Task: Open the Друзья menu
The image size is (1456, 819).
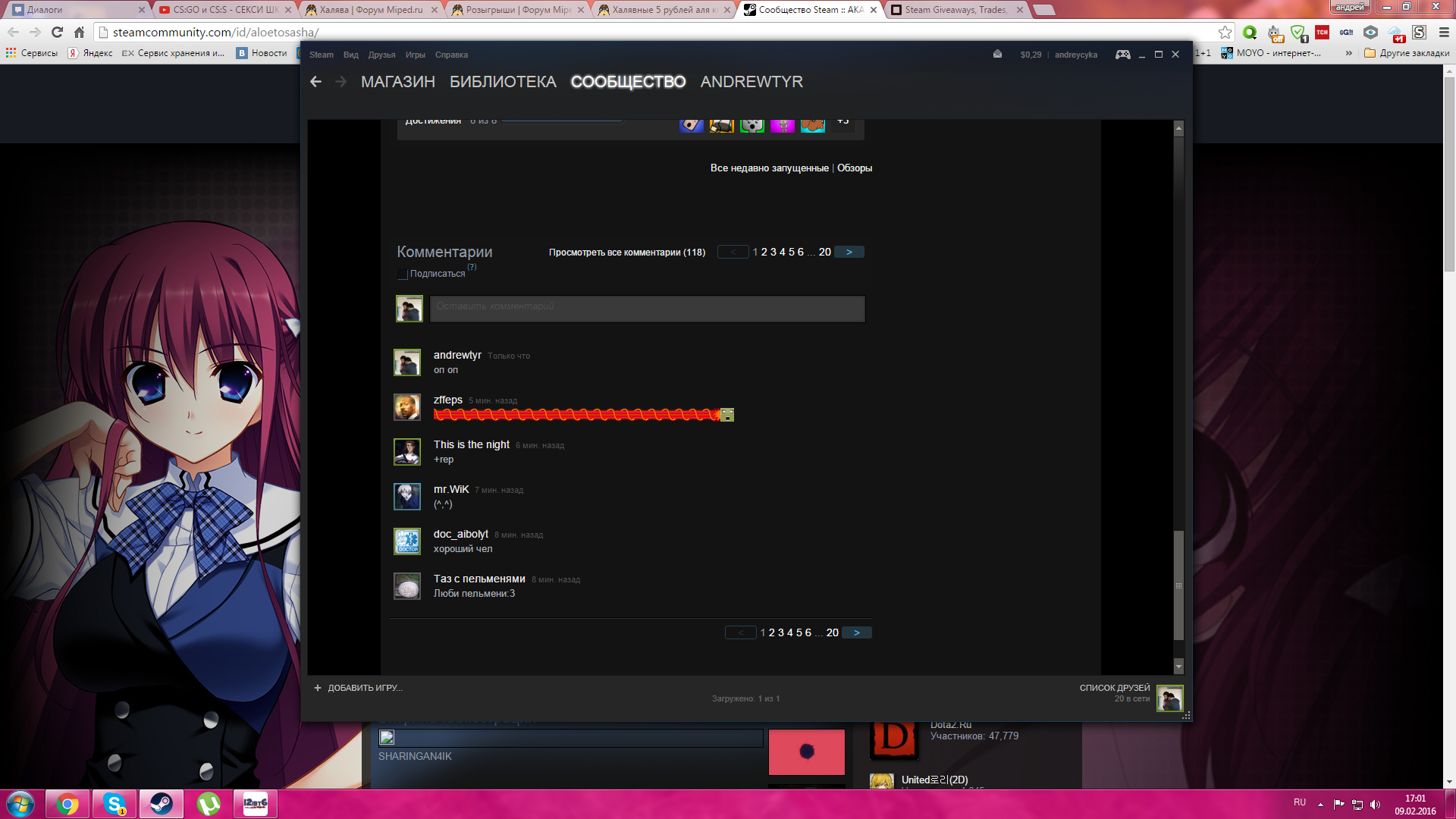Action: 381,55
